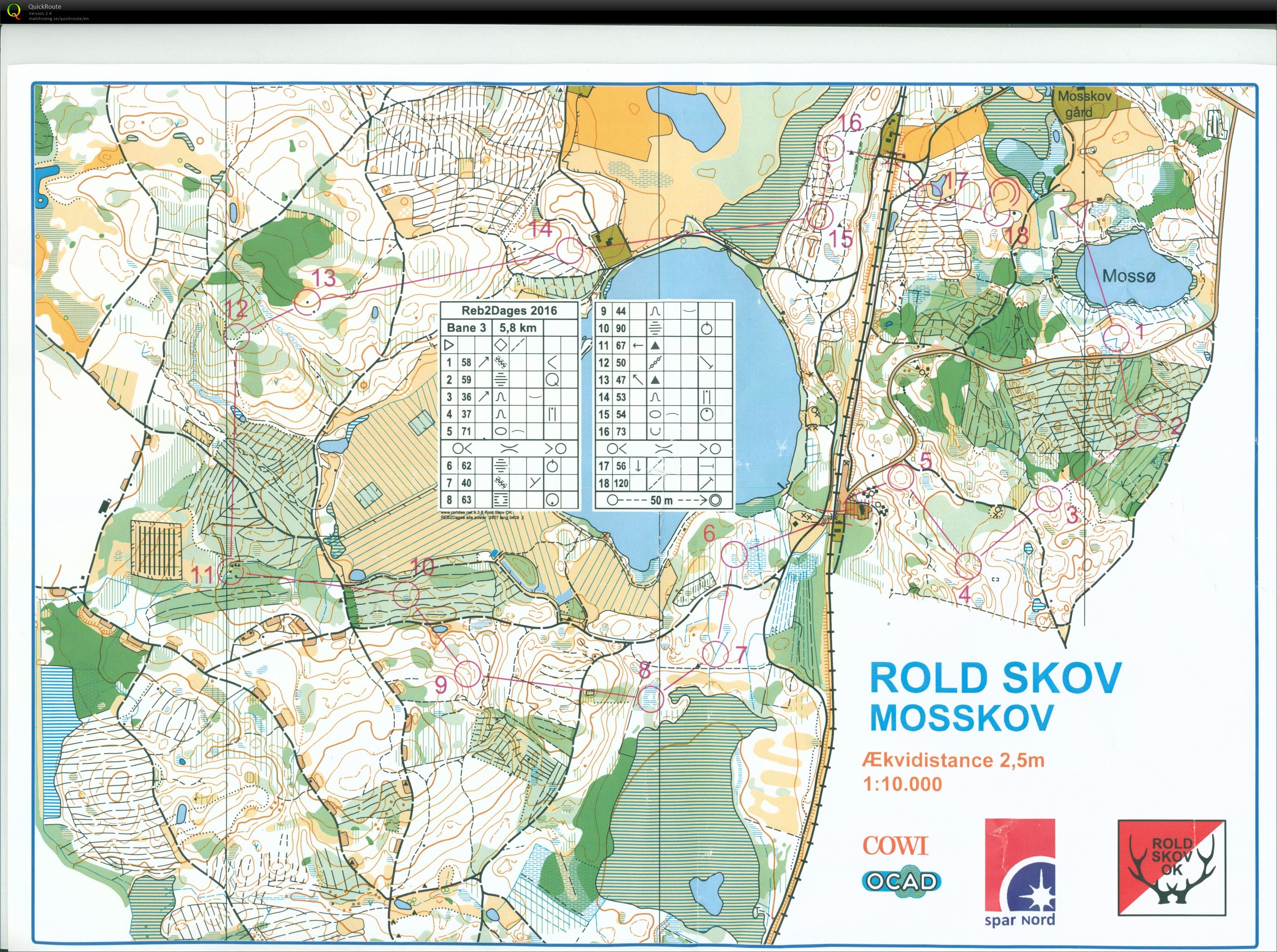
Task: Click the Ækvidistance 2,5m text
Action: 953,760
